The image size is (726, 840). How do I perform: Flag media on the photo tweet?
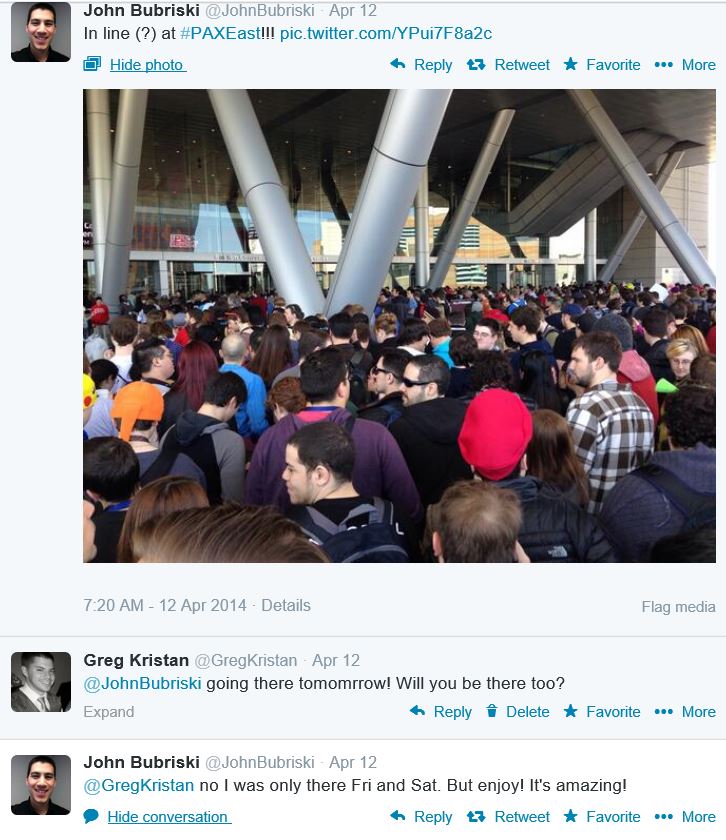[678, 607]
